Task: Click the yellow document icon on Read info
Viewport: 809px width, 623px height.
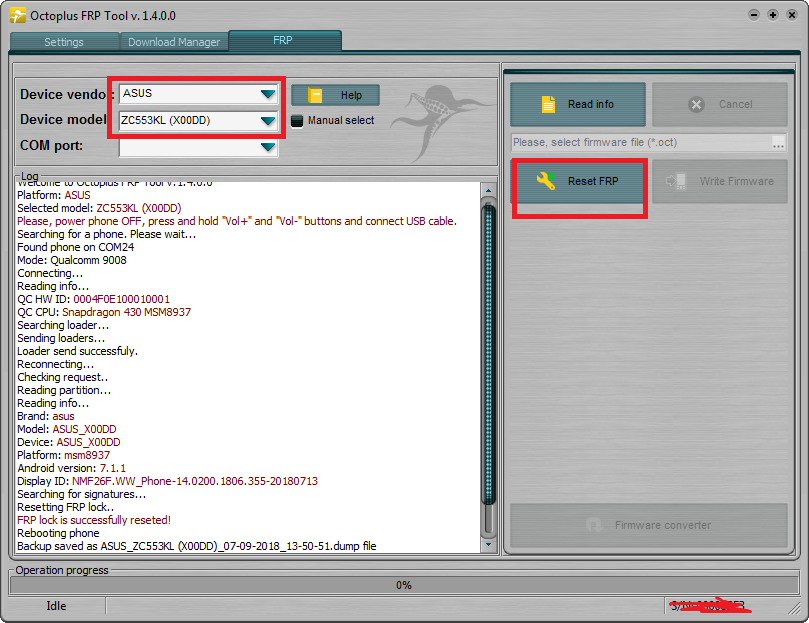Action: (x=548, y=104)
